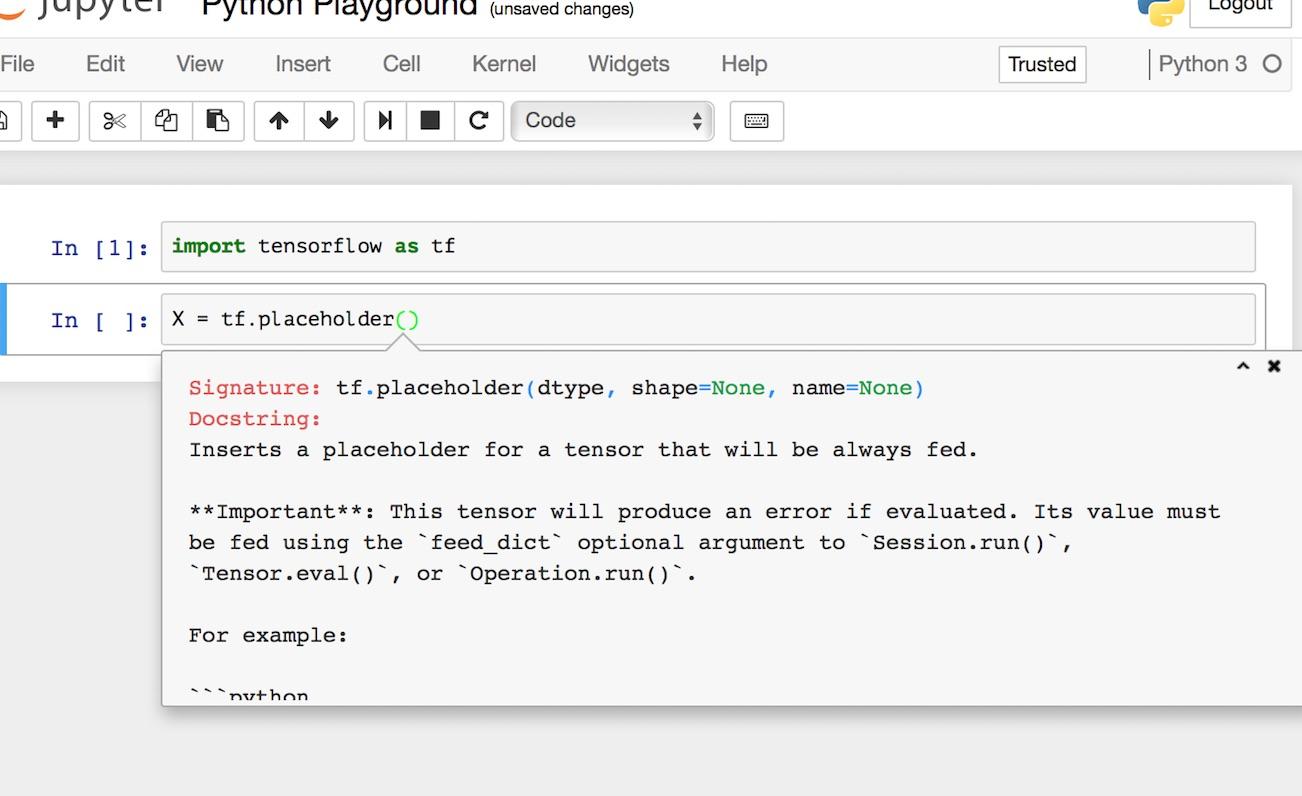Click the 'Inserts a placeholder' docstring line
The width and height of the screenshot is (1302, 796).
583,450
